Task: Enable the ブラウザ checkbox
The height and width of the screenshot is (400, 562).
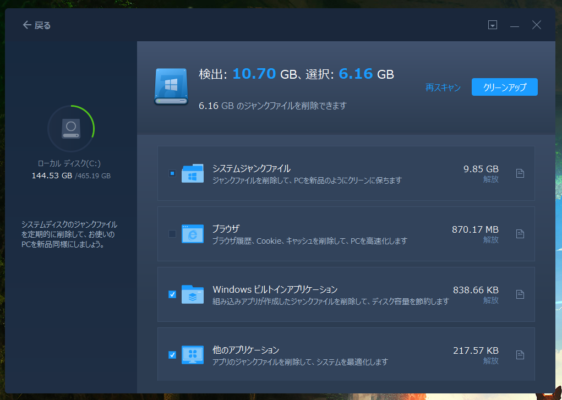Action: click(x=172, y=234)
